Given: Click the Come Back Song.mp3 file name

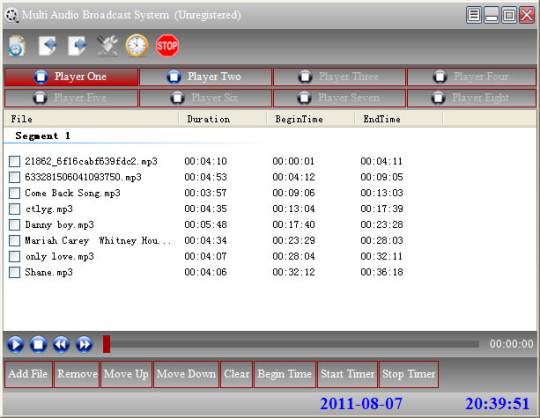Looking at the screenshot, I should click(x=73, y=193).
